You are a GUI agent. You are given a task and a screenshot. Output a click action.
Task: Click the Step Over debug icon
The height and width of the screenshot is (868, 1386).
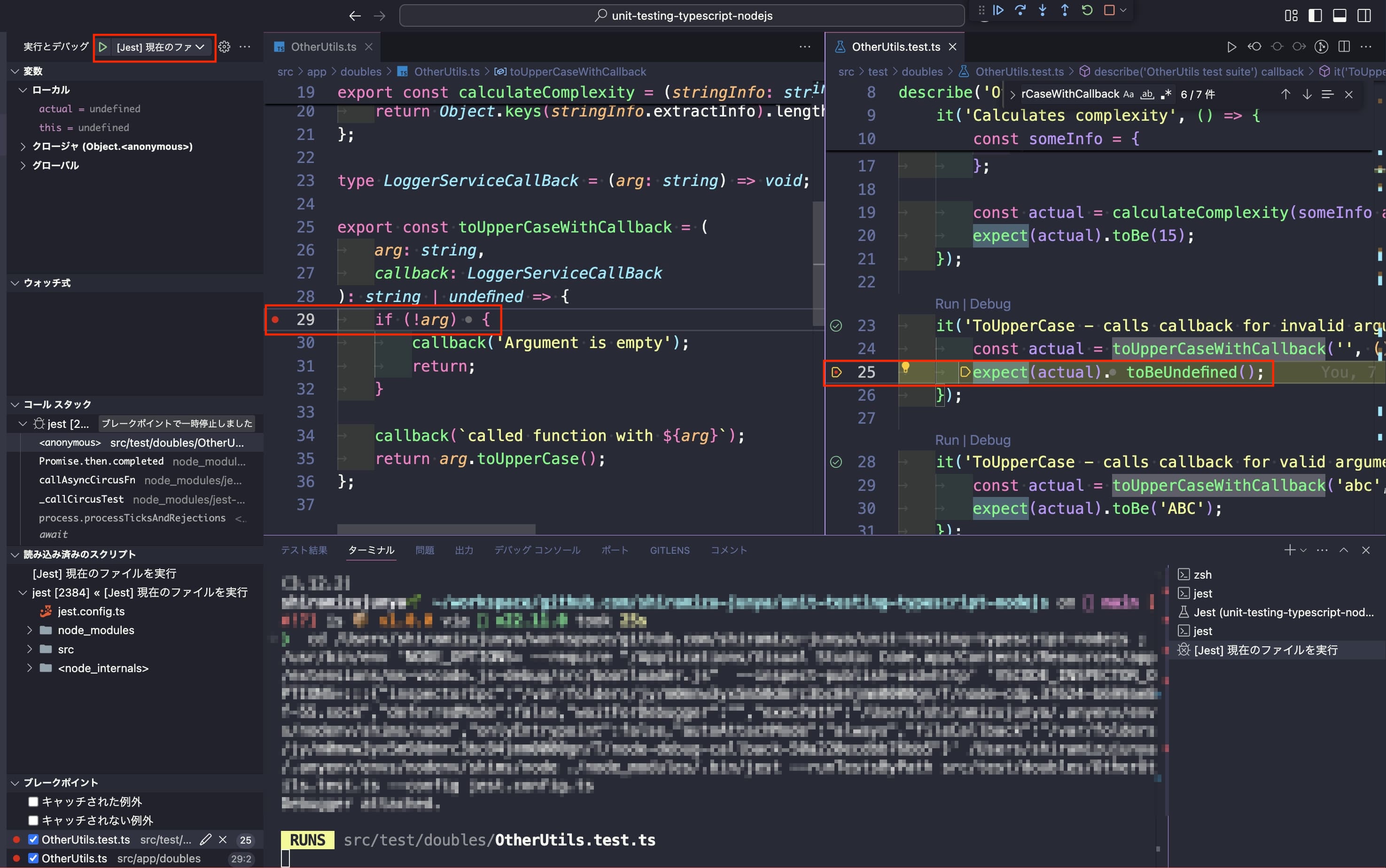click(x=1021, y=10)
